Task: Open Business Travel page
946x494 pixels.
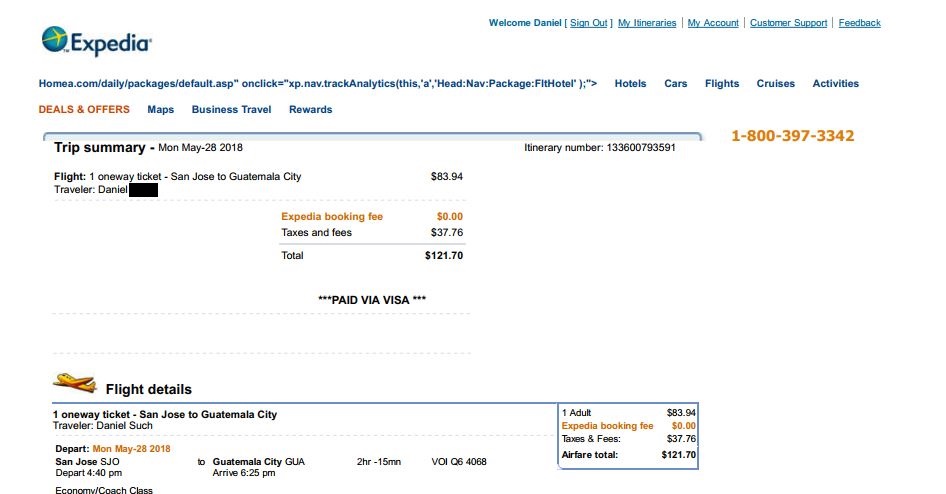Action: tap(231, 109)
